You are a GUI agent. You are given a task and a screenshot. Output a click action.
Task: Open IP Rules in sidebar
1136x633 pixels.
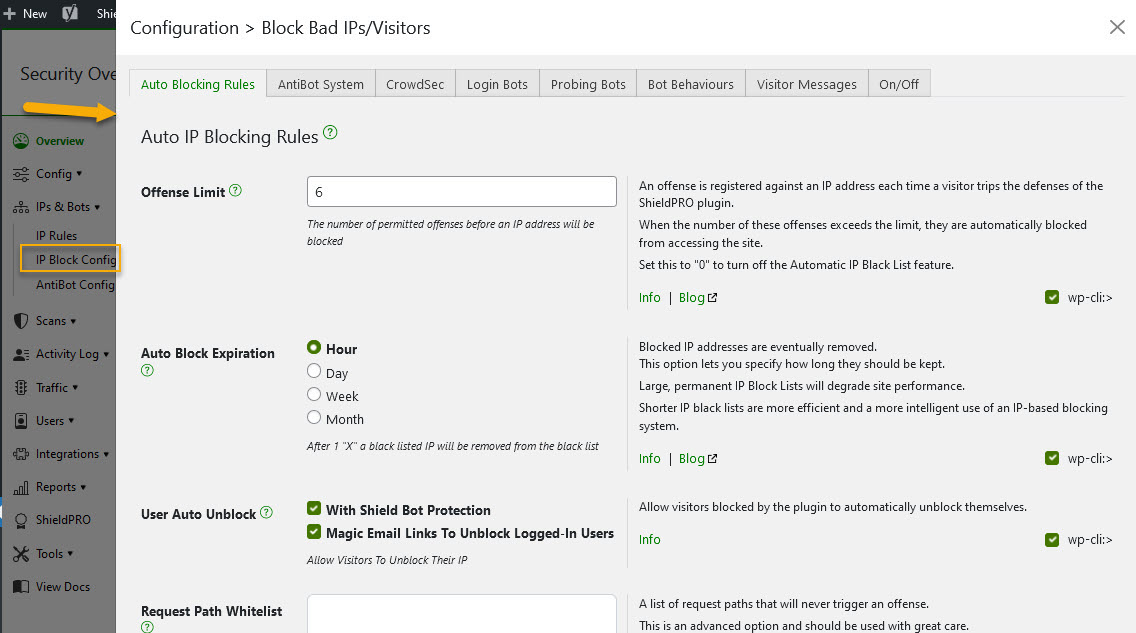click(x=57, y=235)
